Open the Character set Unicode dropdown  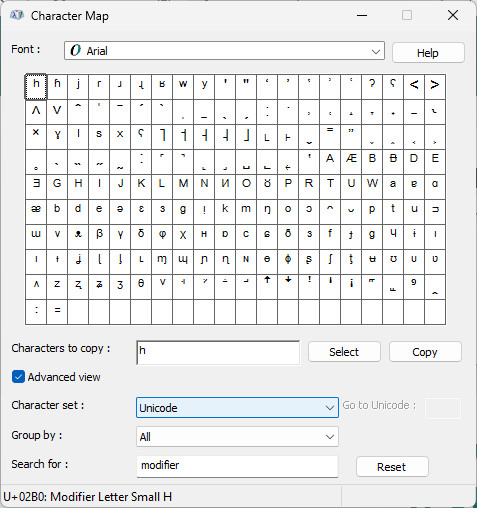click(x=237, y=407)
